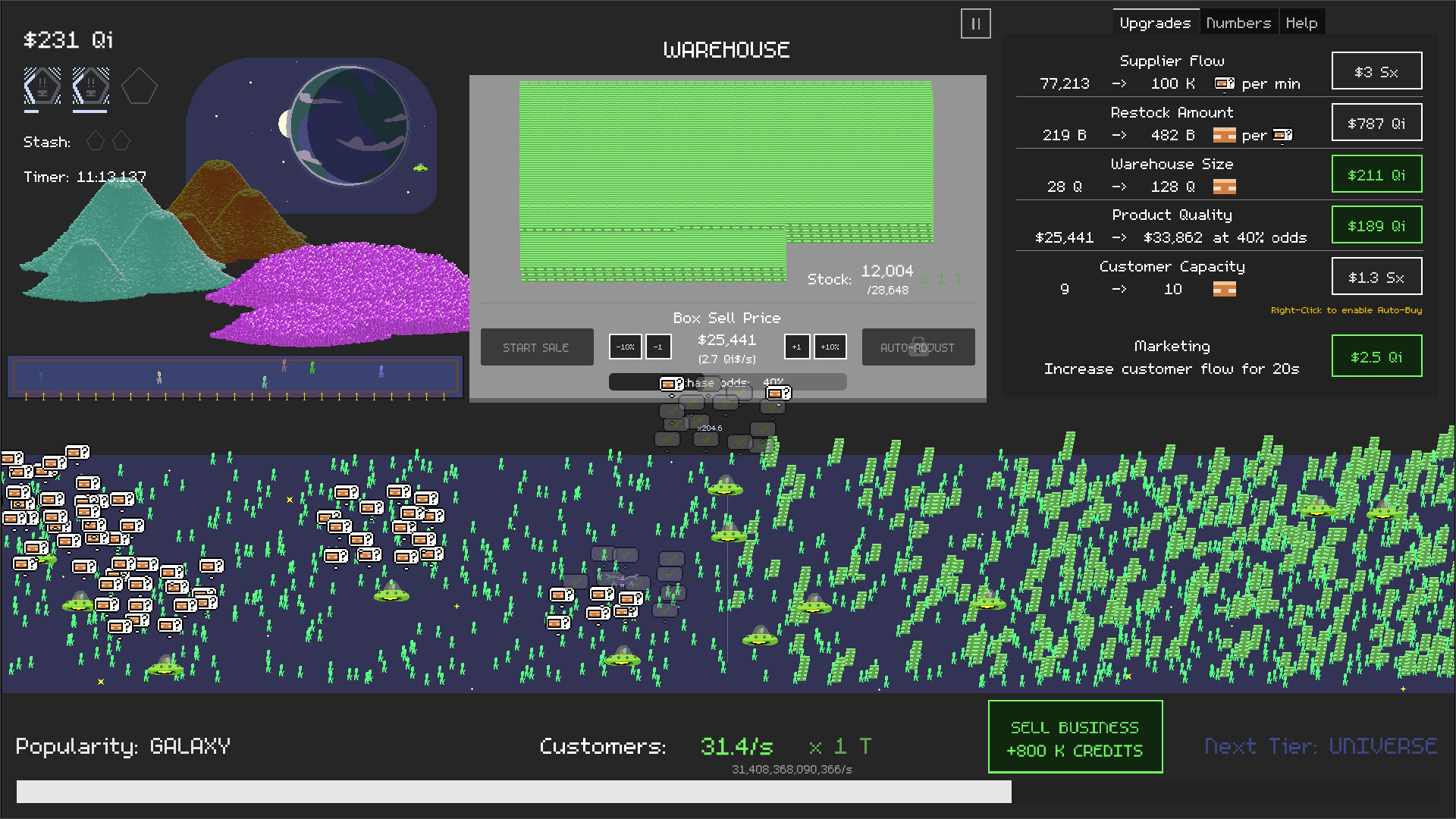The width and height of the screenshot is (1456, 819).
Task: Select the second empty Stash pentagon slot
Action: [121, 141]
